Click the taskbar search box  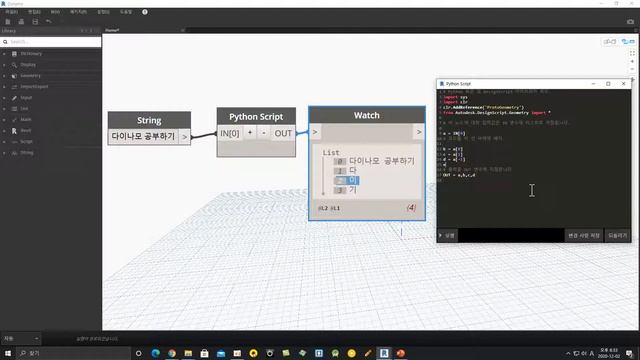[73, 353]
